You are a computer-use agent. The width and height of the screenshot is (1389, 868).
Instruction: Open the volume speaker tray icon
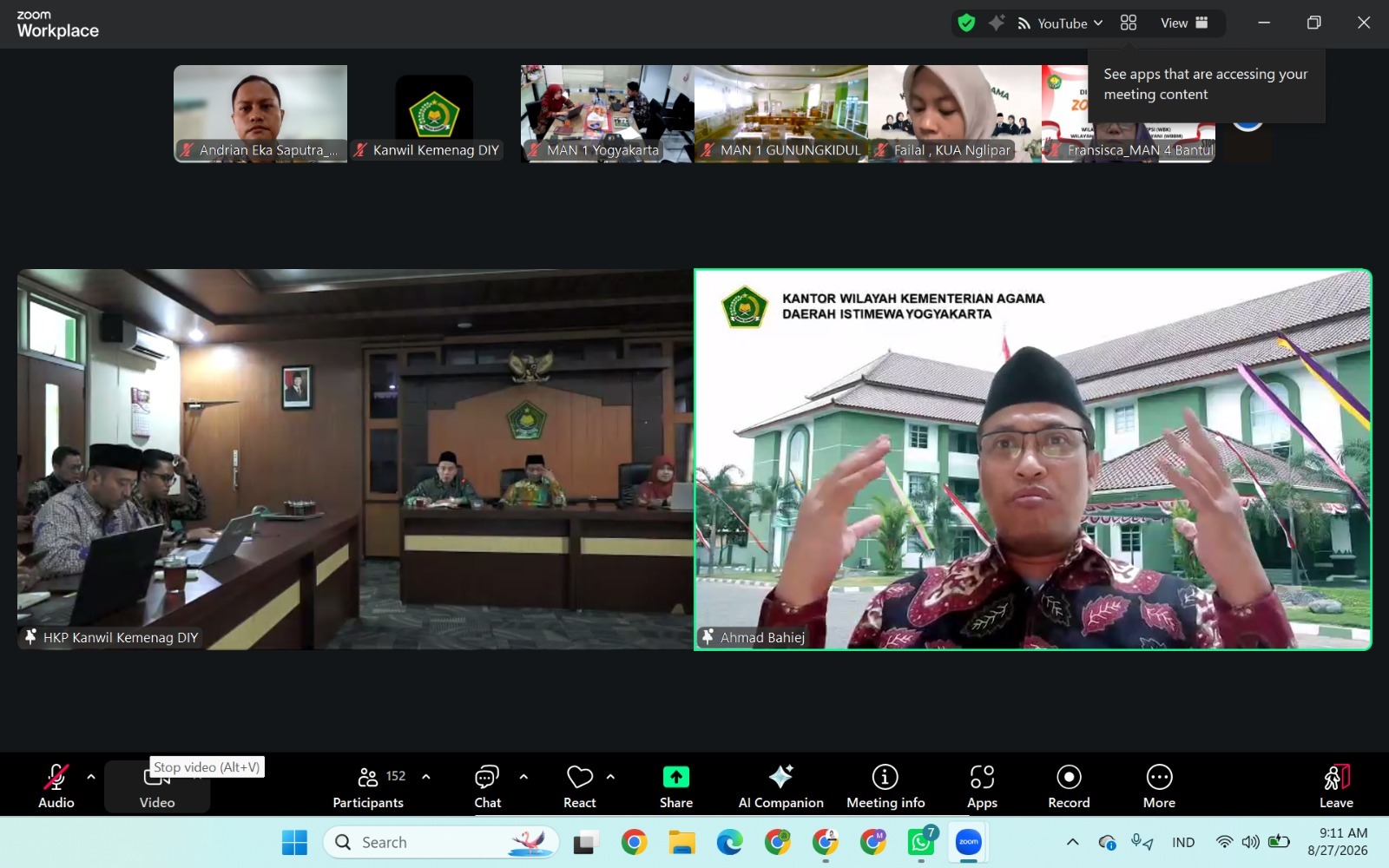pyautogui.click(x=1250, y=842)
